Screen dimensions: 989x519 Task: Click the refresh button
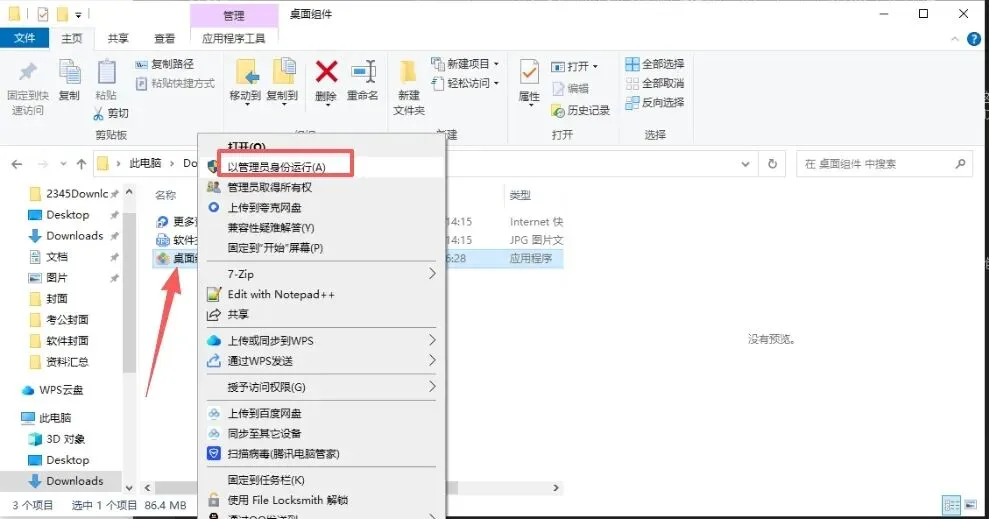click(772, 164)
